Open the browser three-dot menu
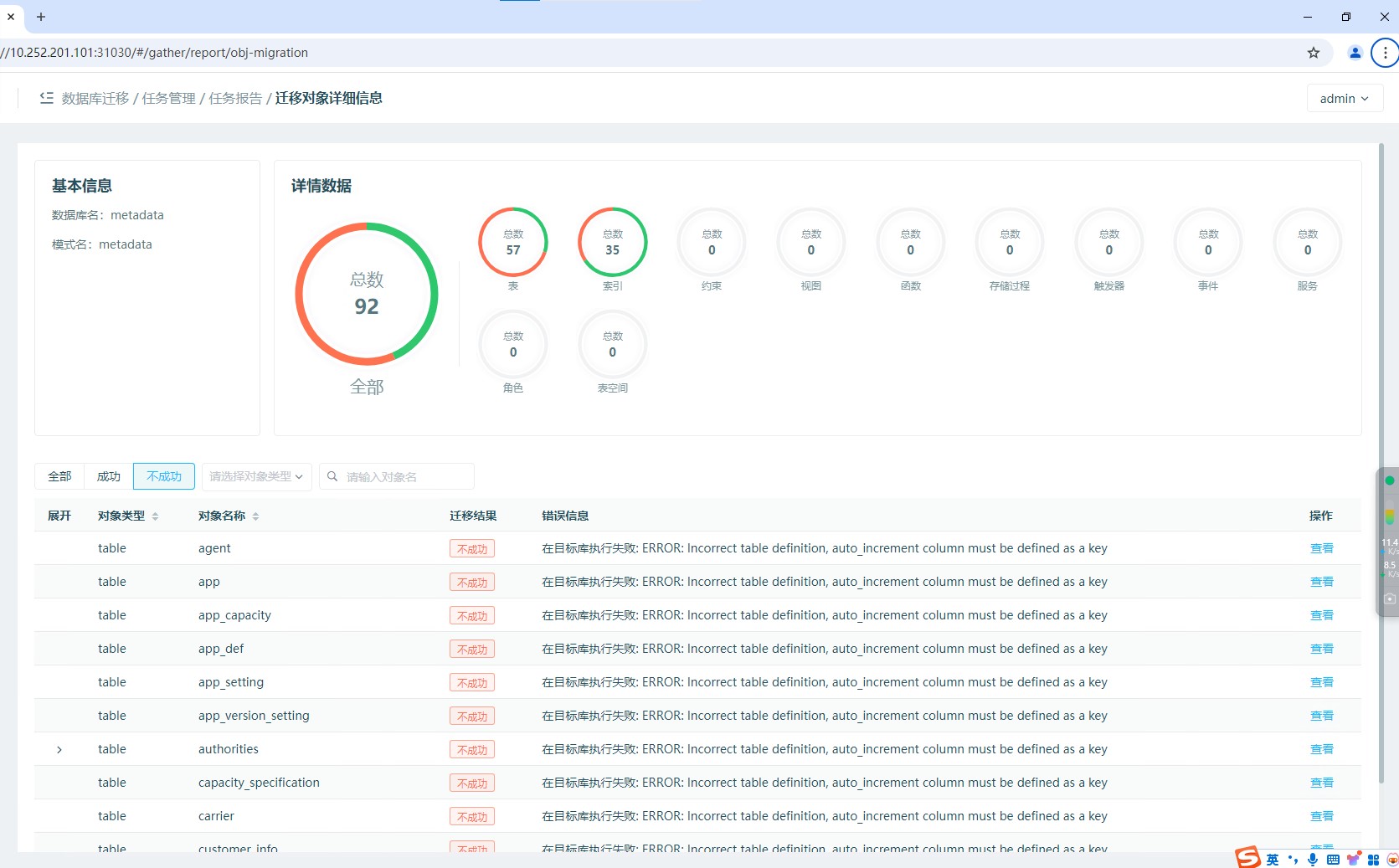The height and width of the screenshot is (868, 1399). (x=1386, y=53)
